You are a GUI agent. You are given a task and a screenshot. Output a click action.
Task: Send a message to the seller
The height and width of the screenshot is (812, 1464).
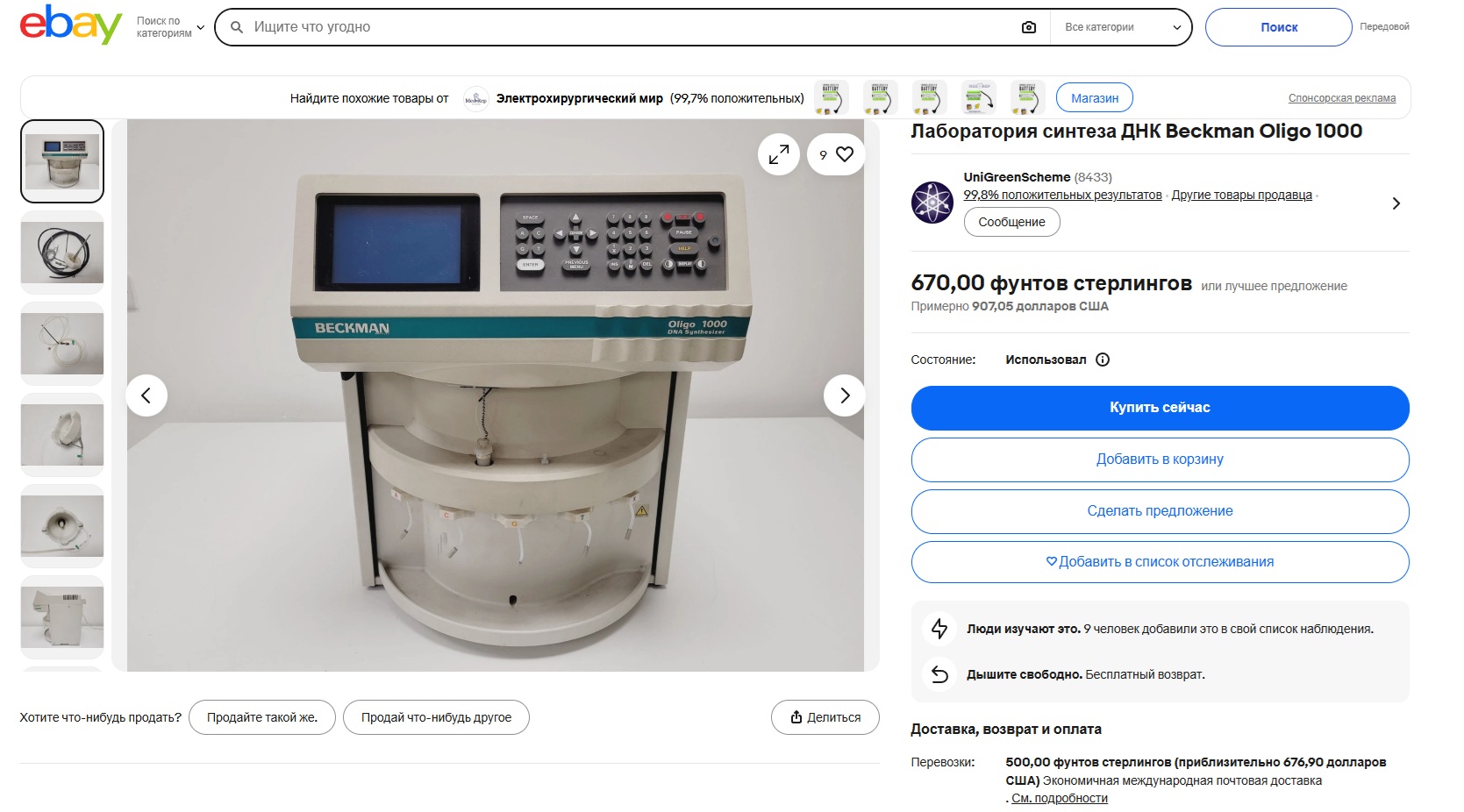click(1011, 222)
